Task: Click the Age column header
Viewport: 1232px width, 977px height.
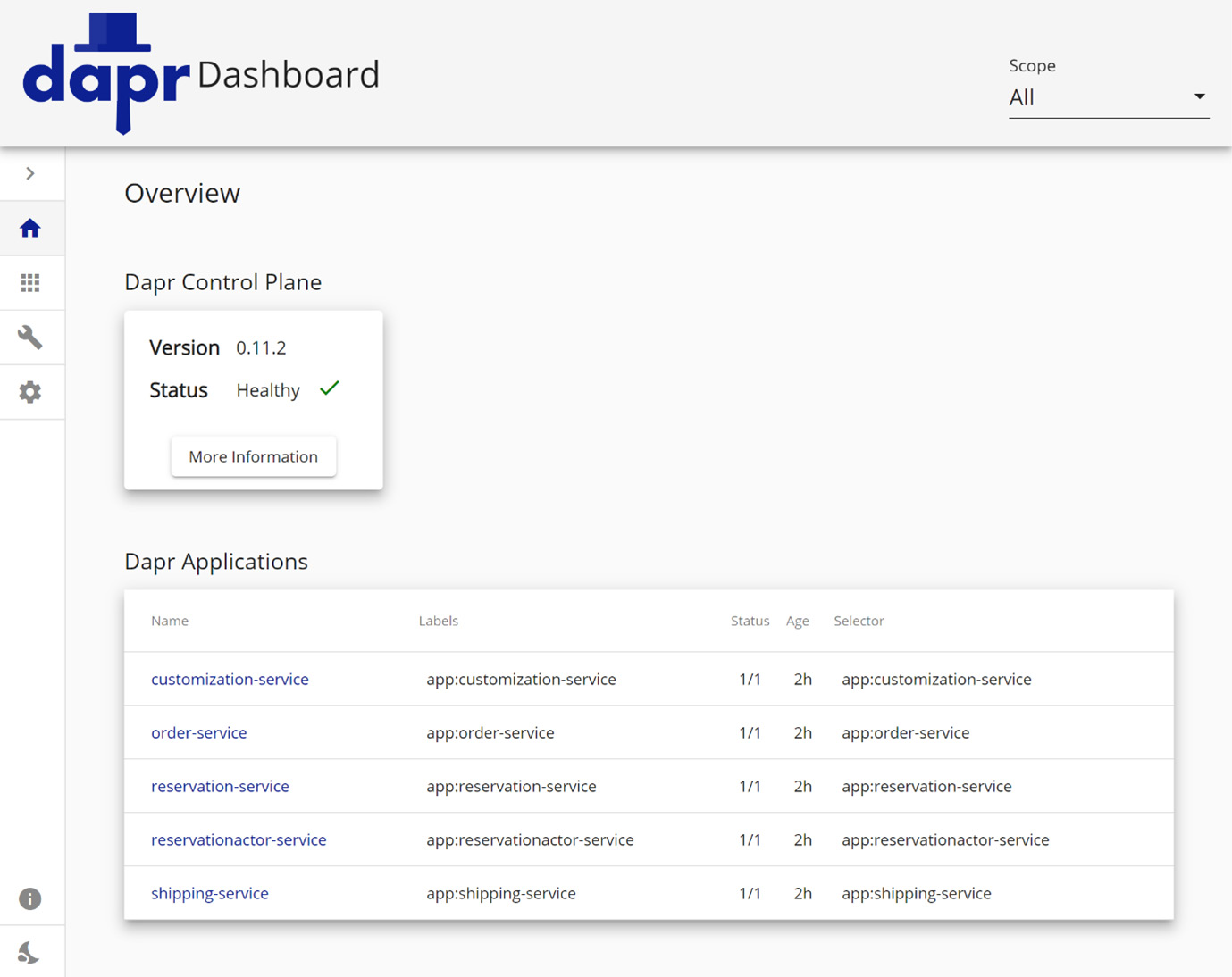Action: tap(798, 621)
